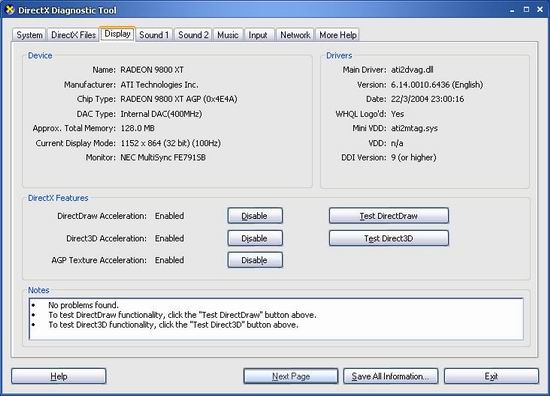The height and width of the screenshot is (396, 550).
Task: Click the 'Drivers' group heading
Action: [339, 55]
